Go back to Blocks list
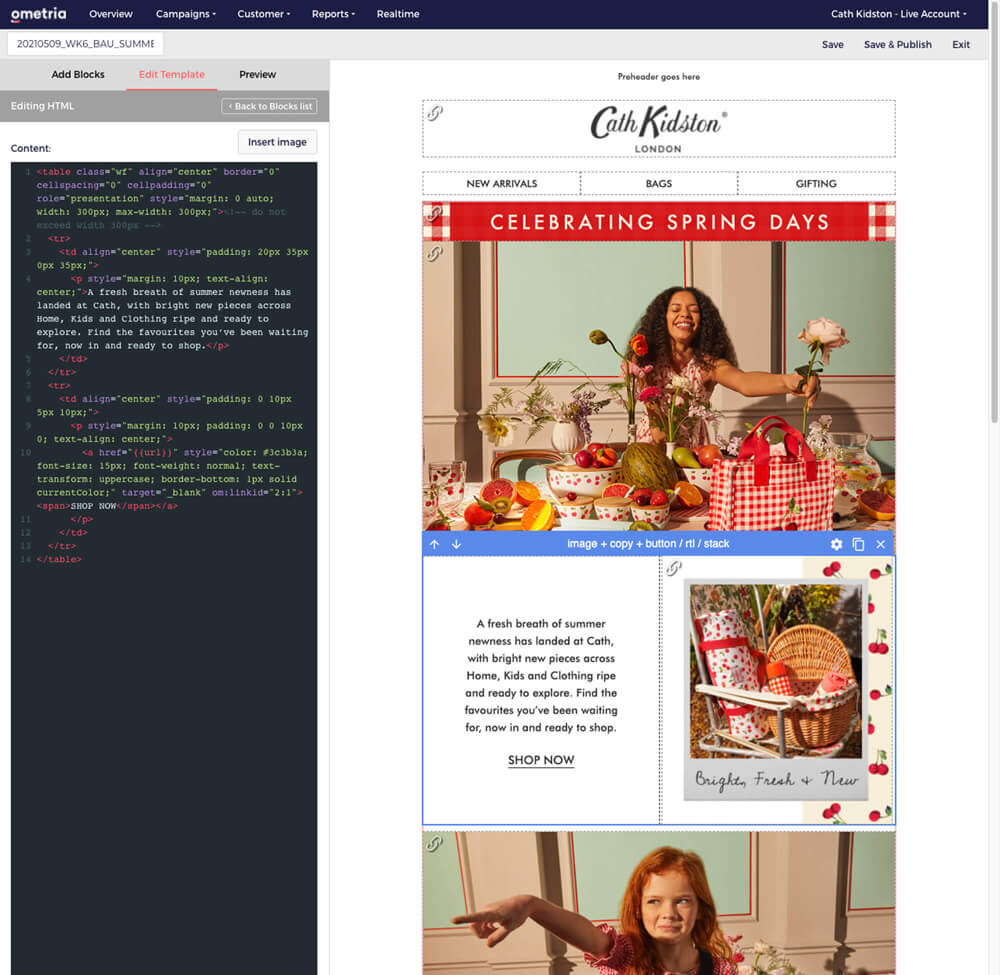1000x975 pixels. click(269, 106)
